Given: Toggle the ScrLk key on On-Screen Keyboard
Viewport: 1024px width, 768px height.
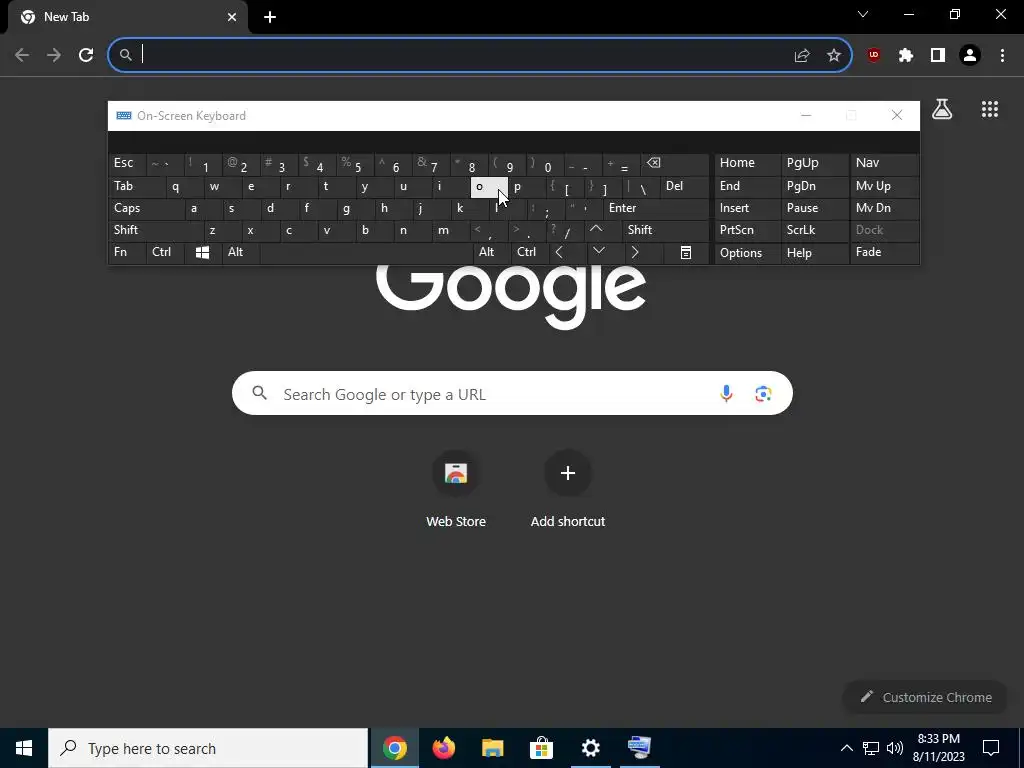Looking at the screenshot, I should pos(814,230).
